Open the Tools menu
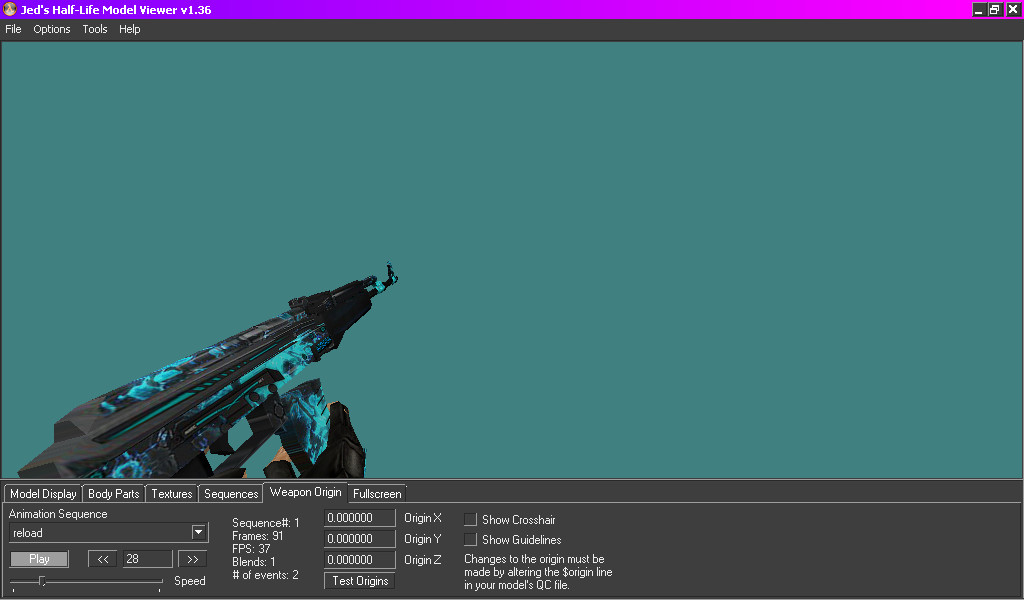 (94, 29)
